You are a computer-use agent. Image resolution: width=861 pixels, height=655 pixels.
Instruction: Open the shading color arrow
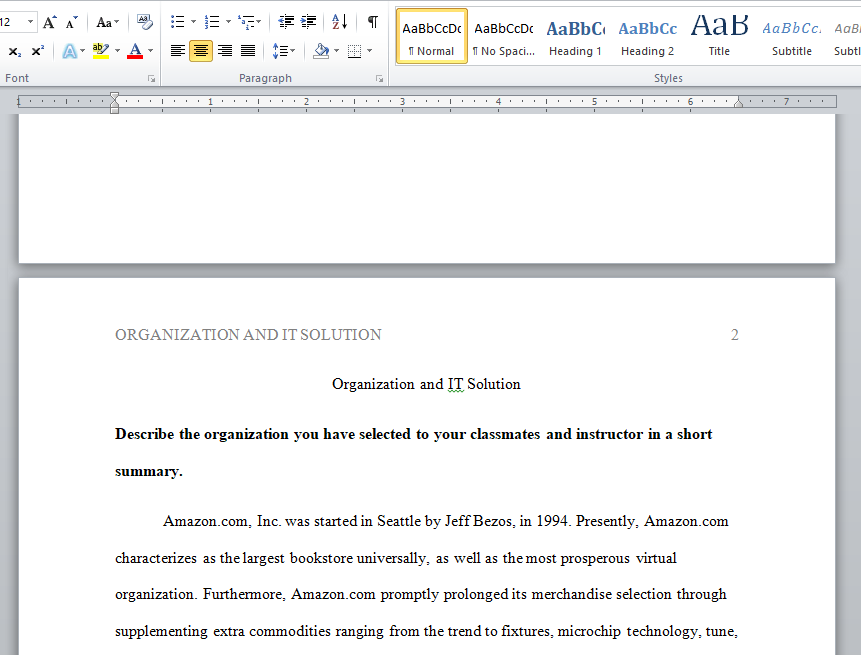tap(336, 51)
